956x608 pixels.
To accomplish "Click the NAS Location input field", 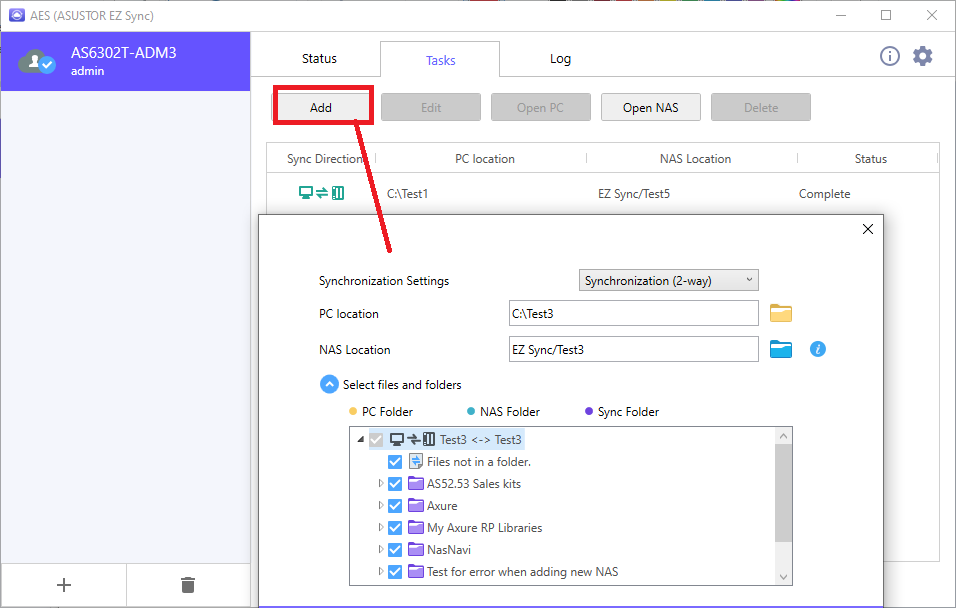I will (x=633, y=349).
